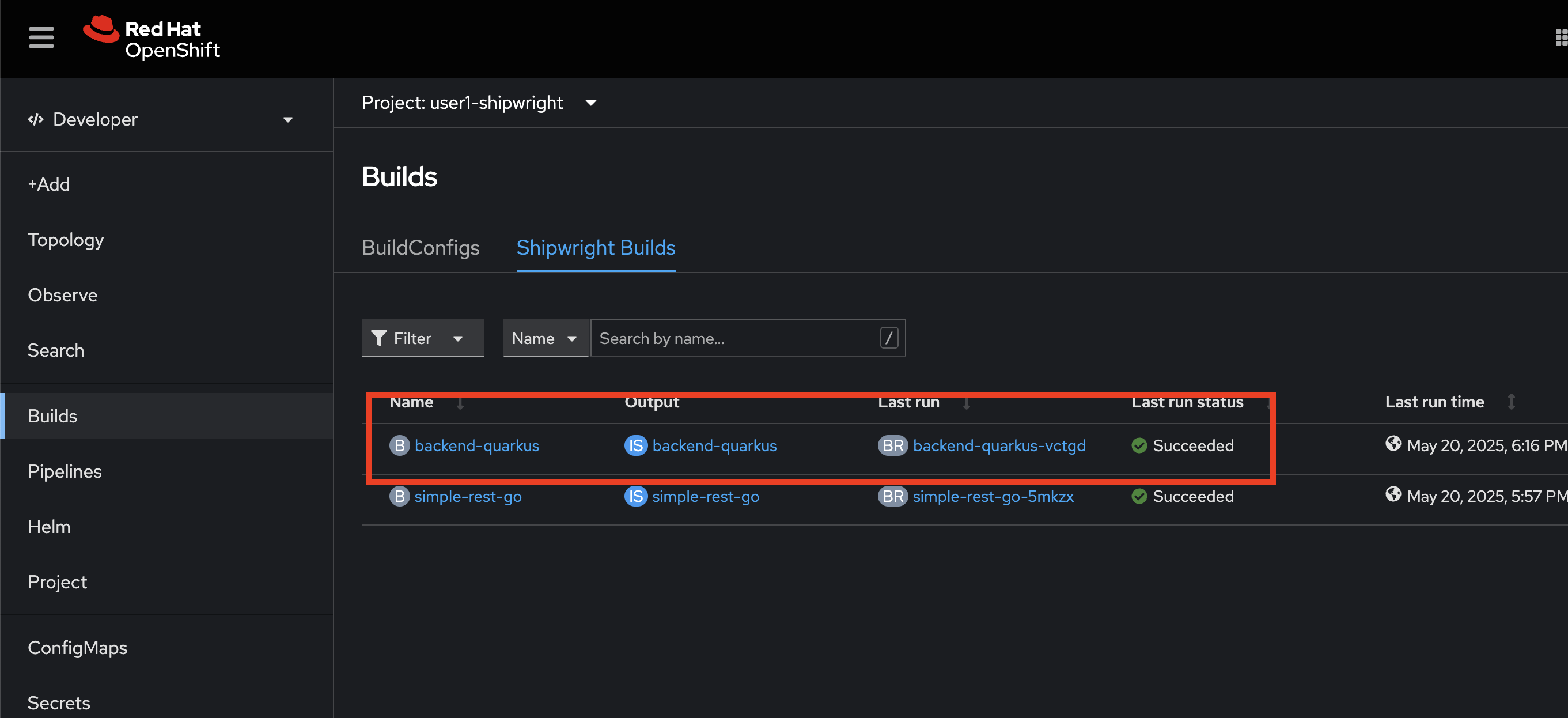
Task: Open Topology in sidebar
Action: [x=66, y=240]
